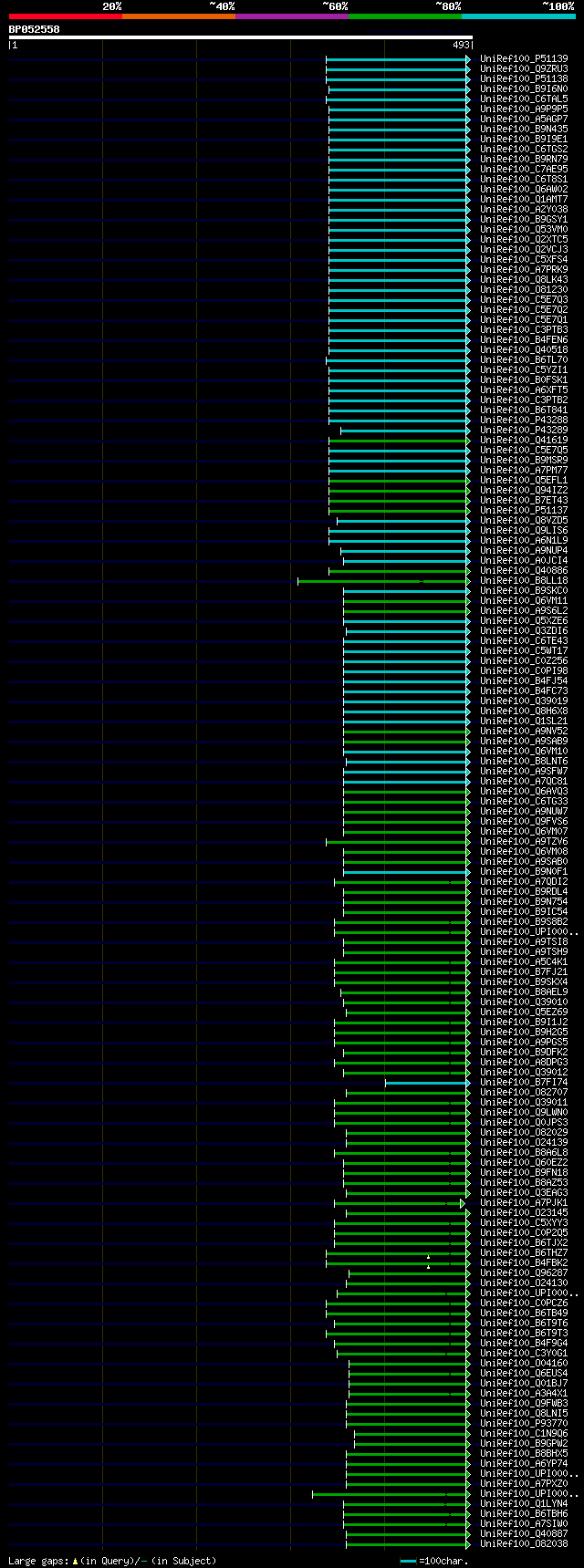Open hit UniRef100_P43289

point(524,430)
